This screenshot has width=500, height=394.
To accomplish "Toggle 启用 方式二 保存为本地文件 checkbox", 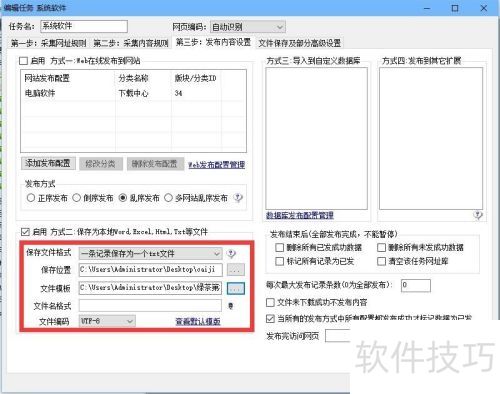I will 25,231.
